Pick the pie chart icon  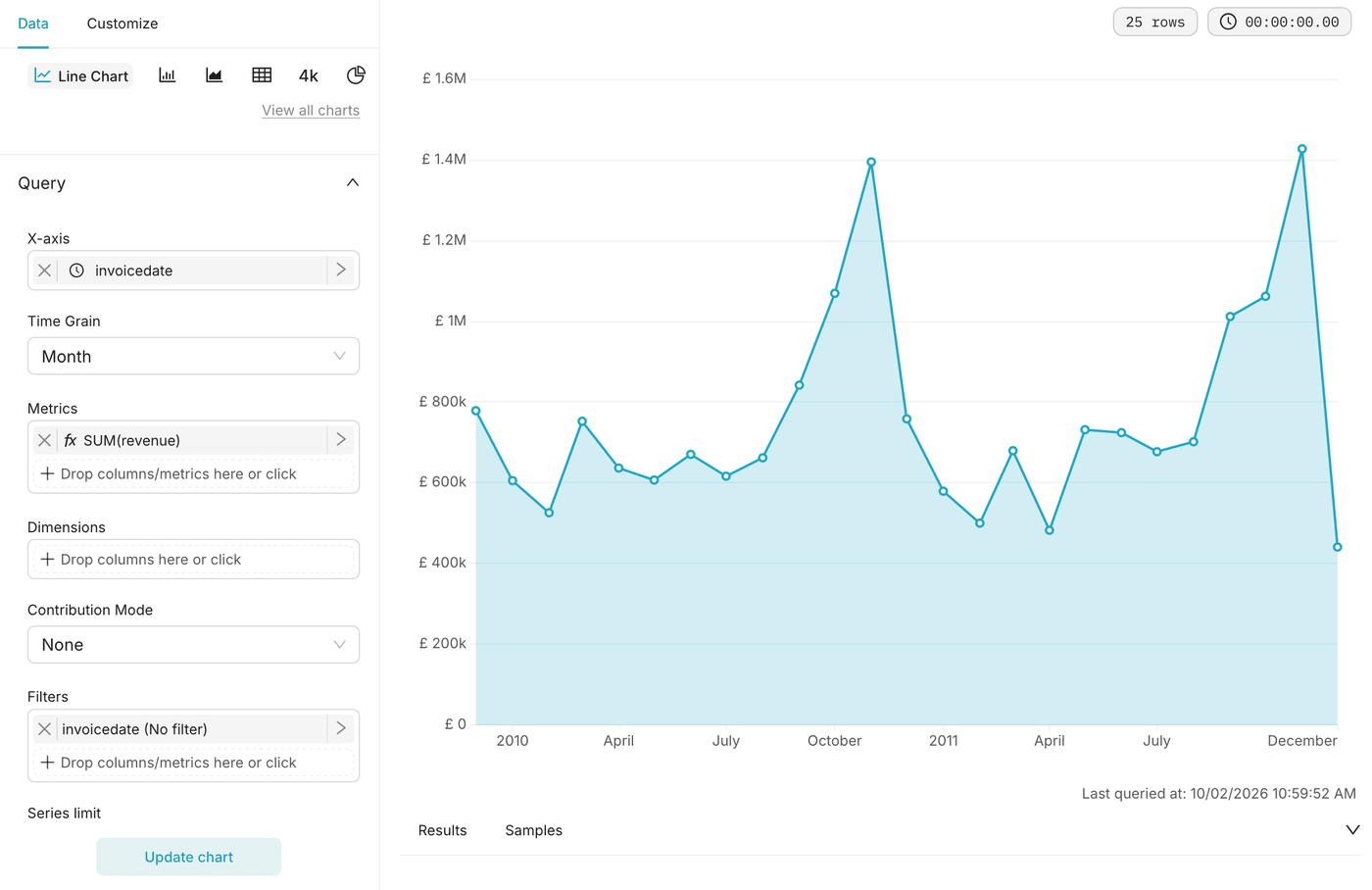(x=356, y=75)
